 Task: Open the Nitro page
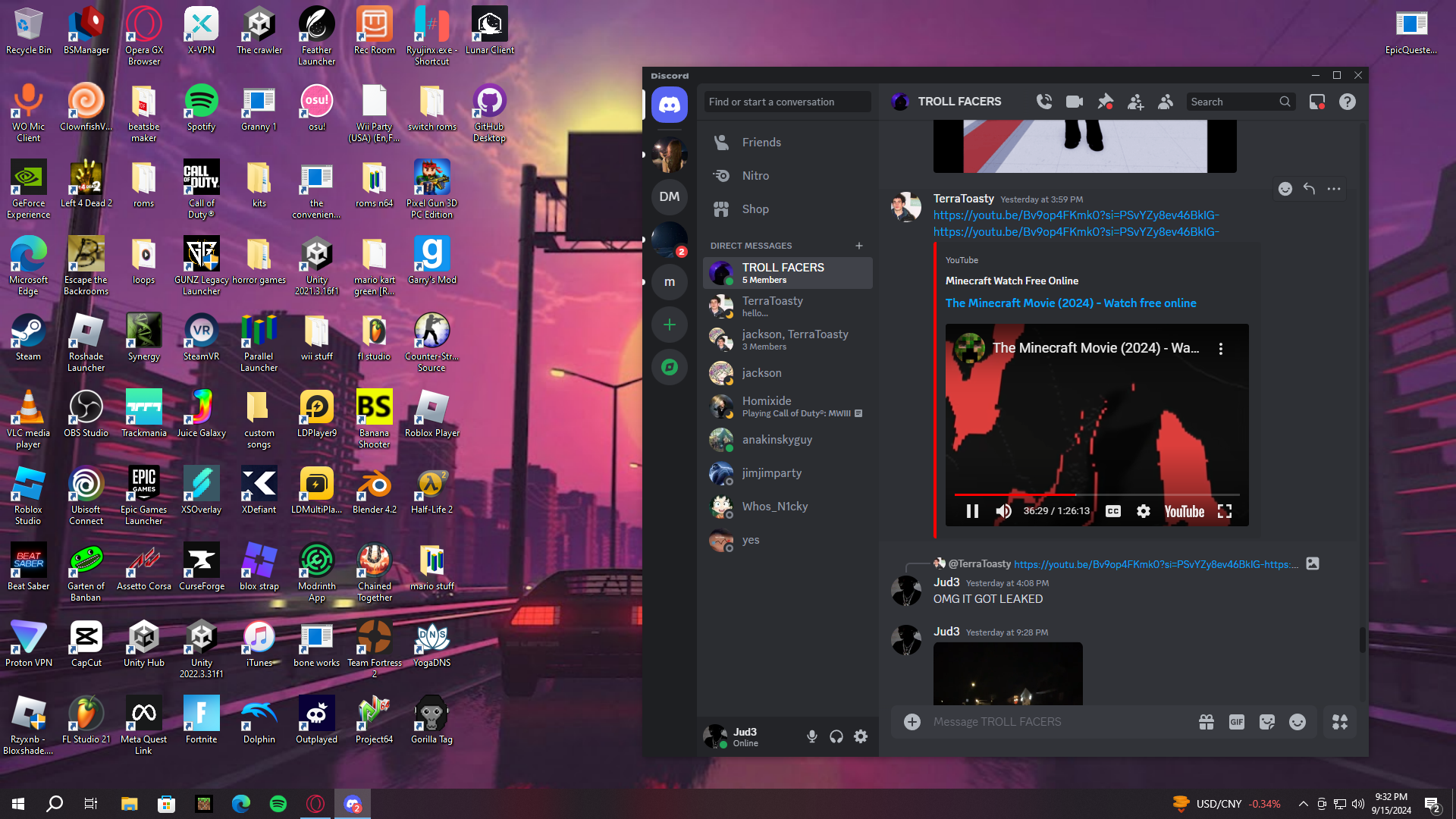point(755,176)
